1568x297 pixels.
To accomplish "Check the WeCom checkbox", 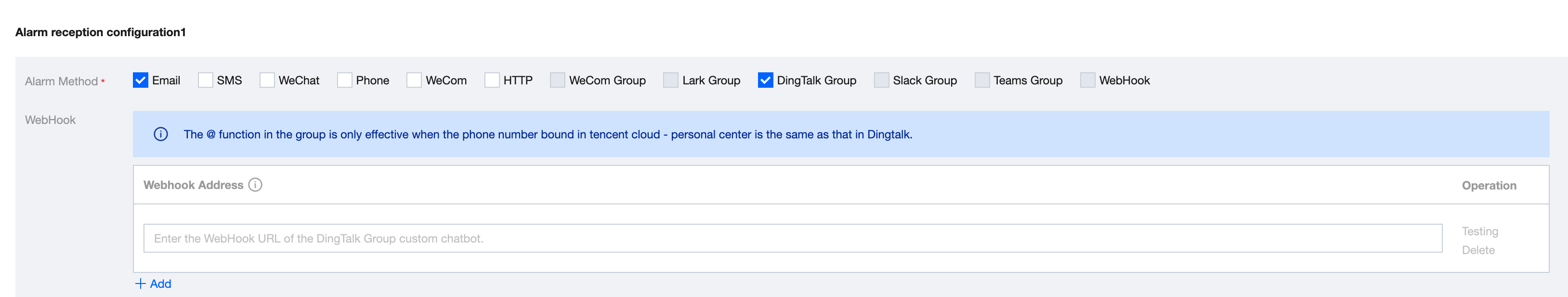I will pos(414,81).
